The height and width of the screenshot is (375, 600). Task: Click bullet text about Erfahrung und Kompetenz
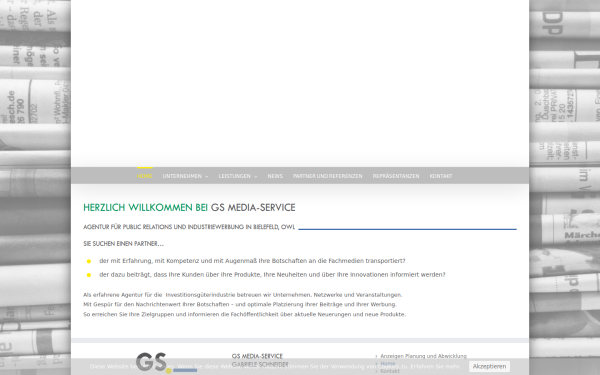252,261
